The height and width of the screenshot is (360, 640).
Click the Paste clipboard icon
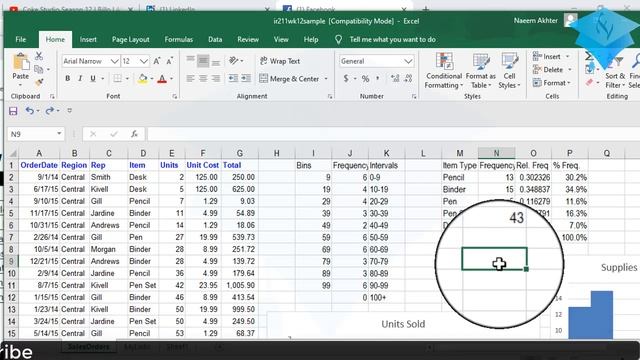20,62
